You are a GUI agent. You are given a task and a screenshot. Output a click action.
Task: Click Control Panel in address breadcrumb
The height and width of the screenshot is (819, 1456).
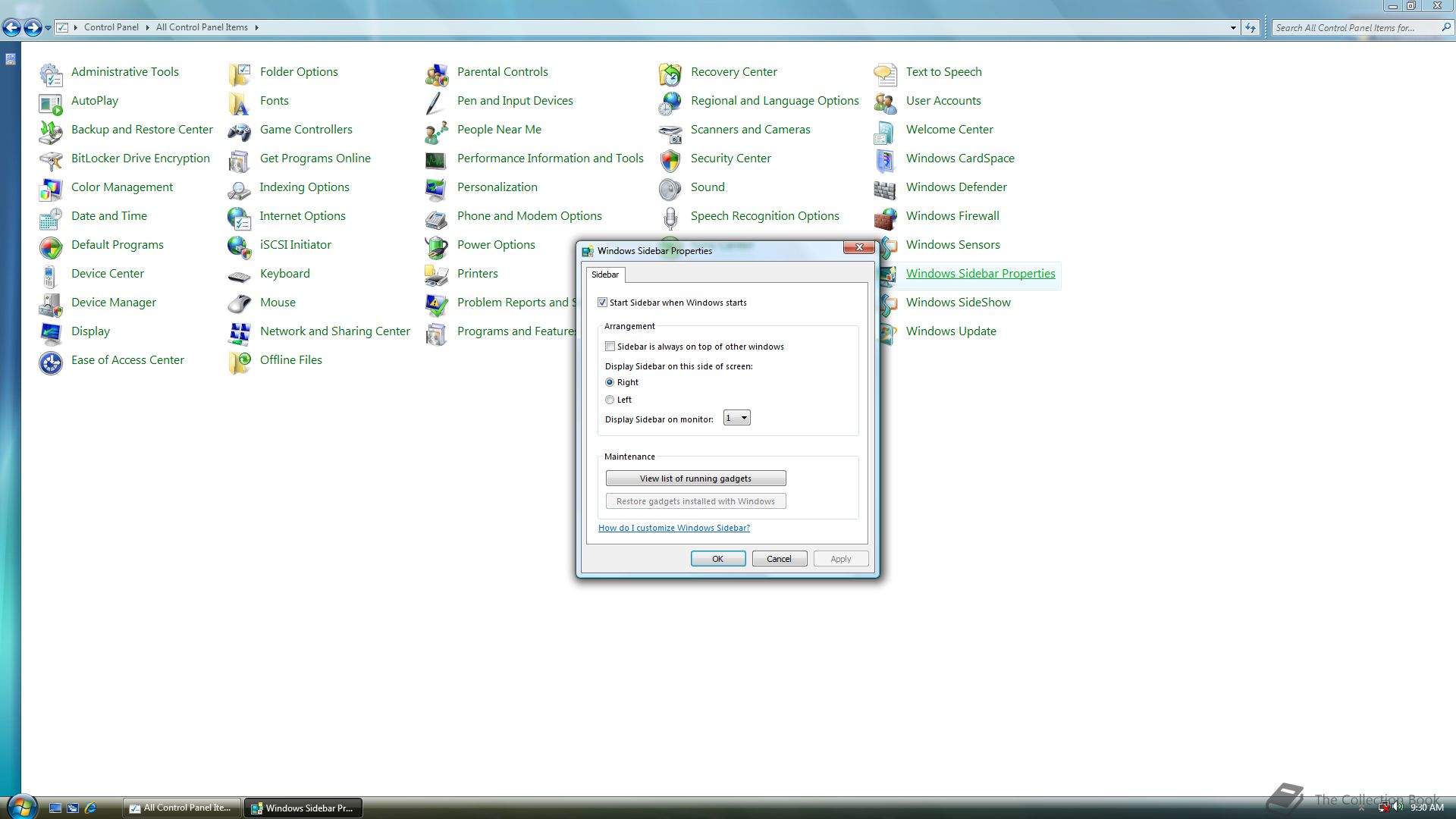111,27
